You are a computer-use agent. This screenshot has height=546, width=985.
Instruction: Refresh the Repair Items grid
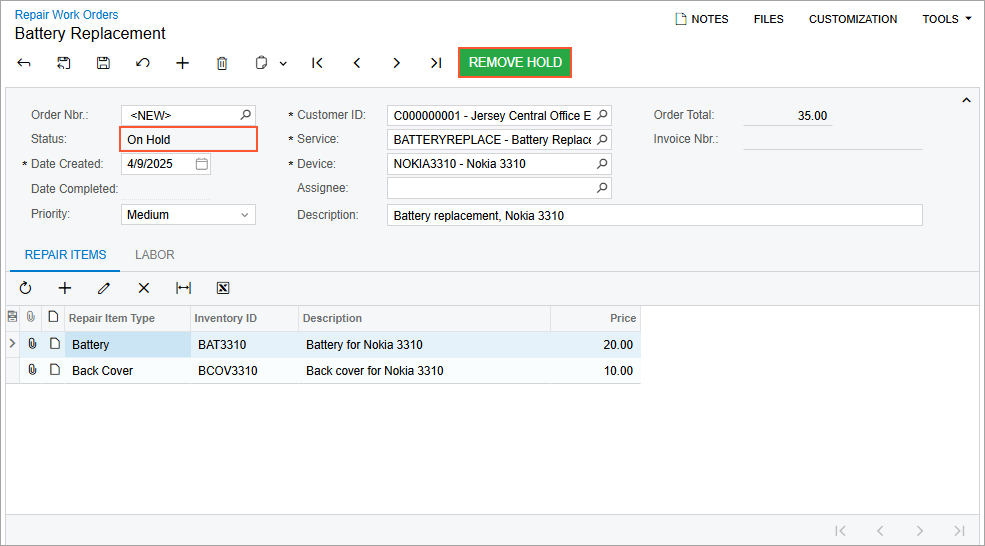(26, 288)
